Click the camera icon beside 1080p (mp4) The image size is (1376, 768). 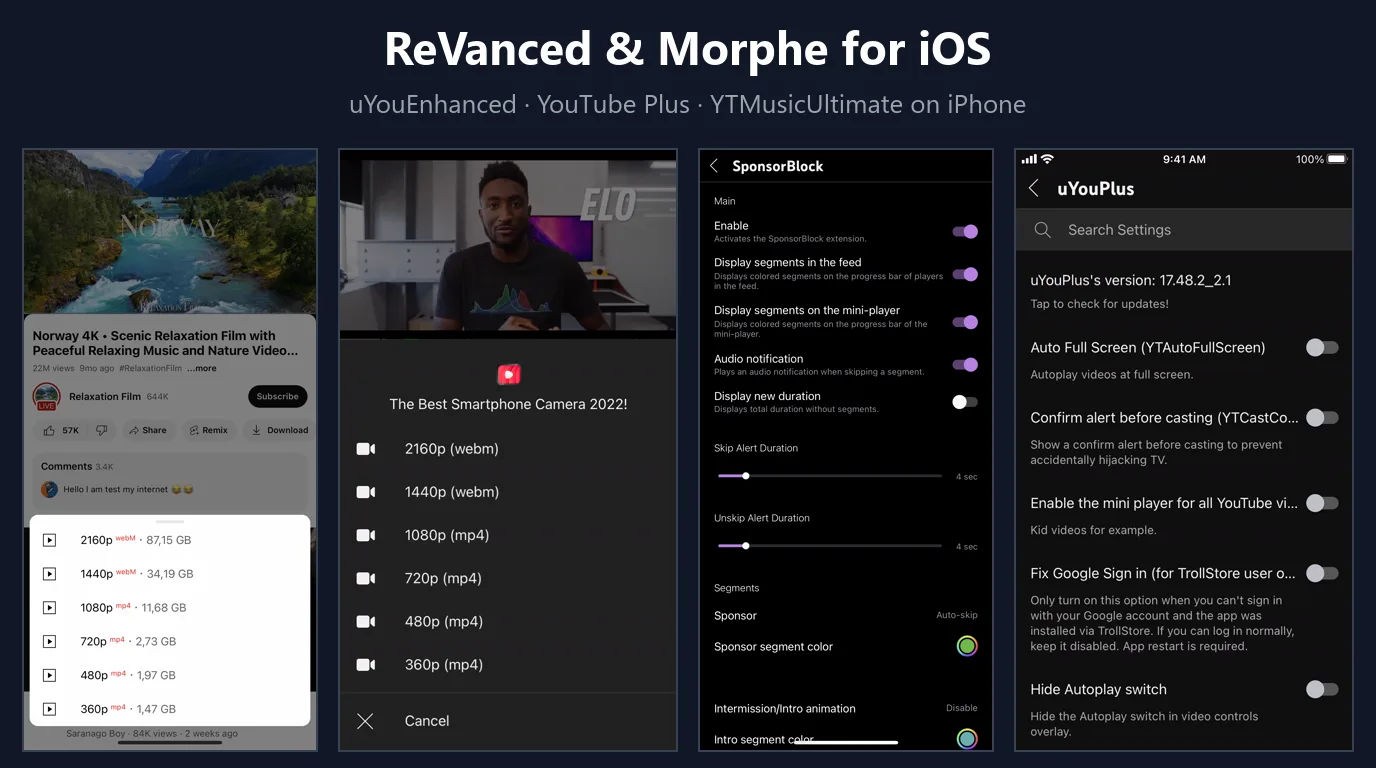click(x=366, y=535)
